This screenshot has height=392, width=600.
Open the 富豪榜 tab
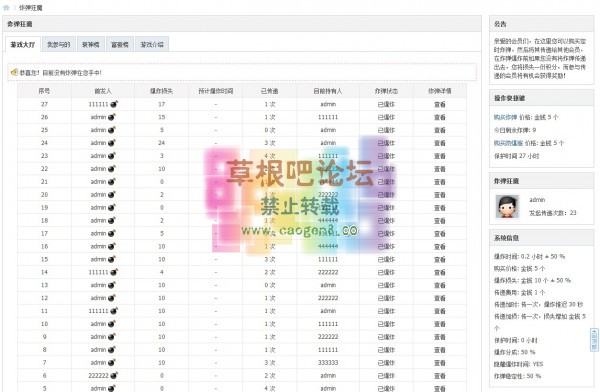(x=119, y=44)
